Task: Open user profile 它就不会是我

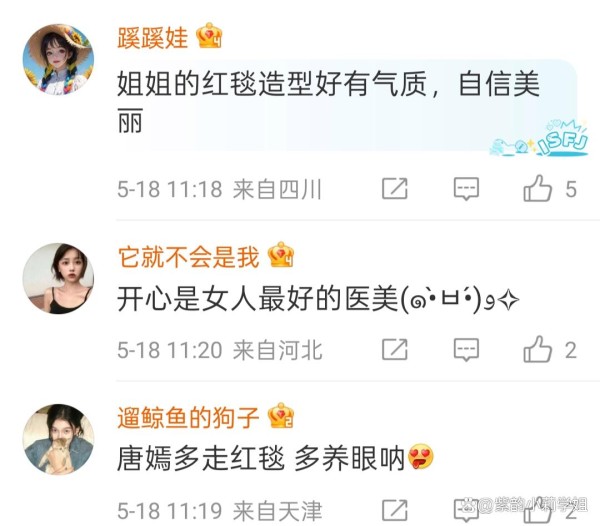Action: [x=188, y=256]
